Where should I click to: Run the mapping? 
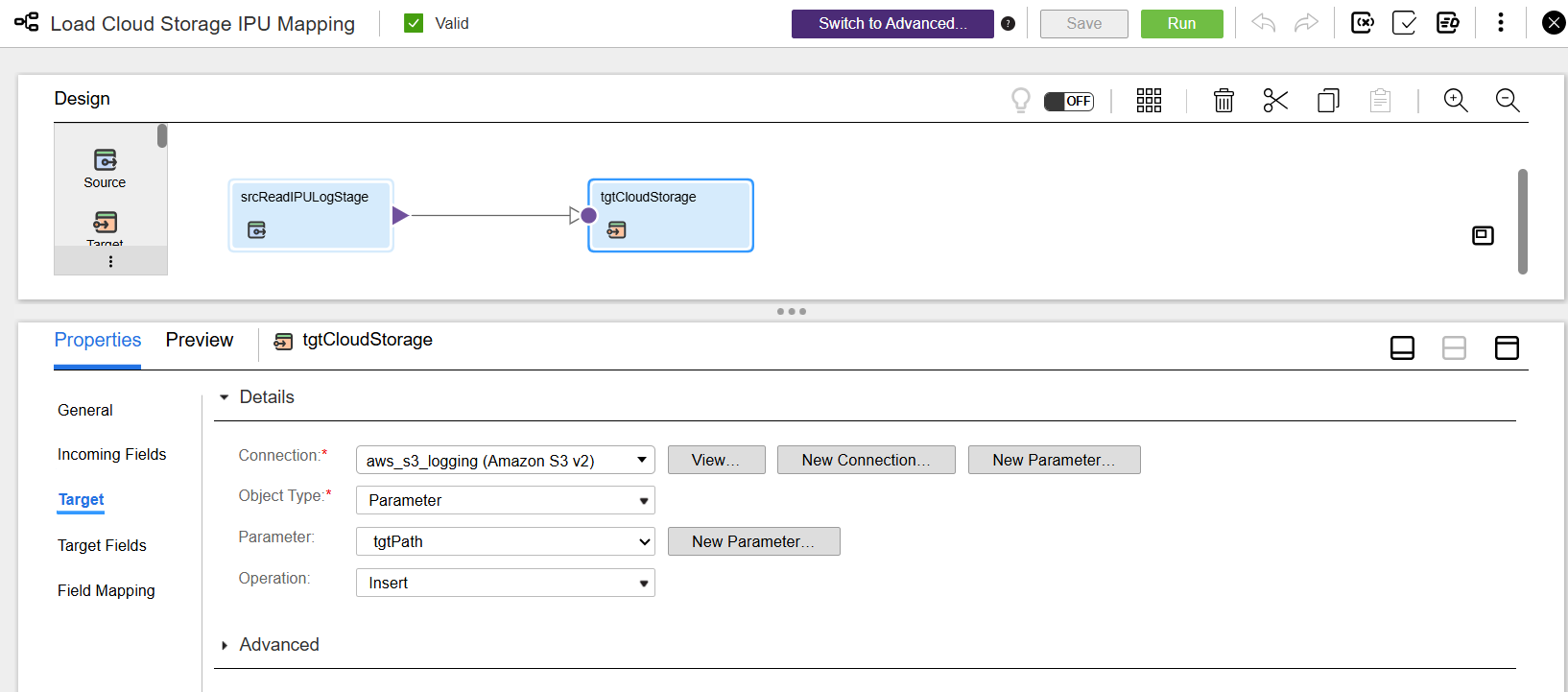click(x=1182, y=24)
